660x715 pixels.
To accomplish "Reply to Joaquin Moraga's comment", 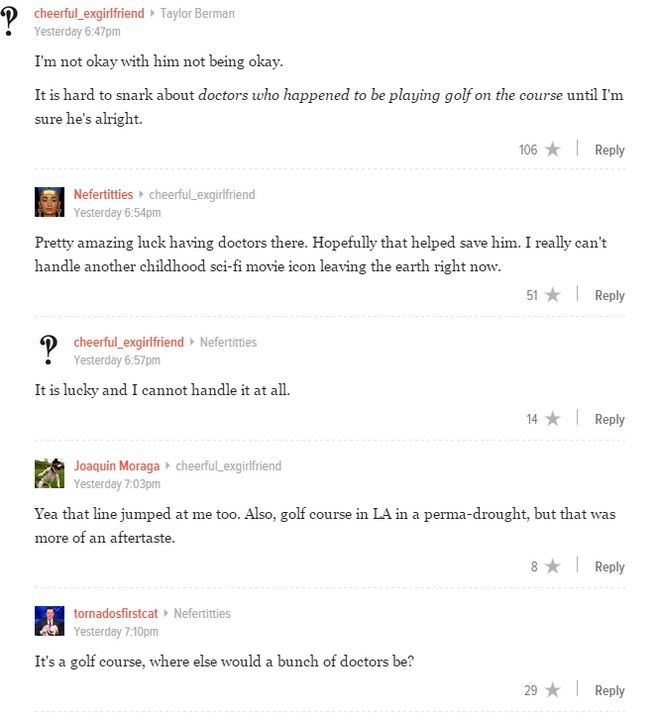I will point(609,567).
